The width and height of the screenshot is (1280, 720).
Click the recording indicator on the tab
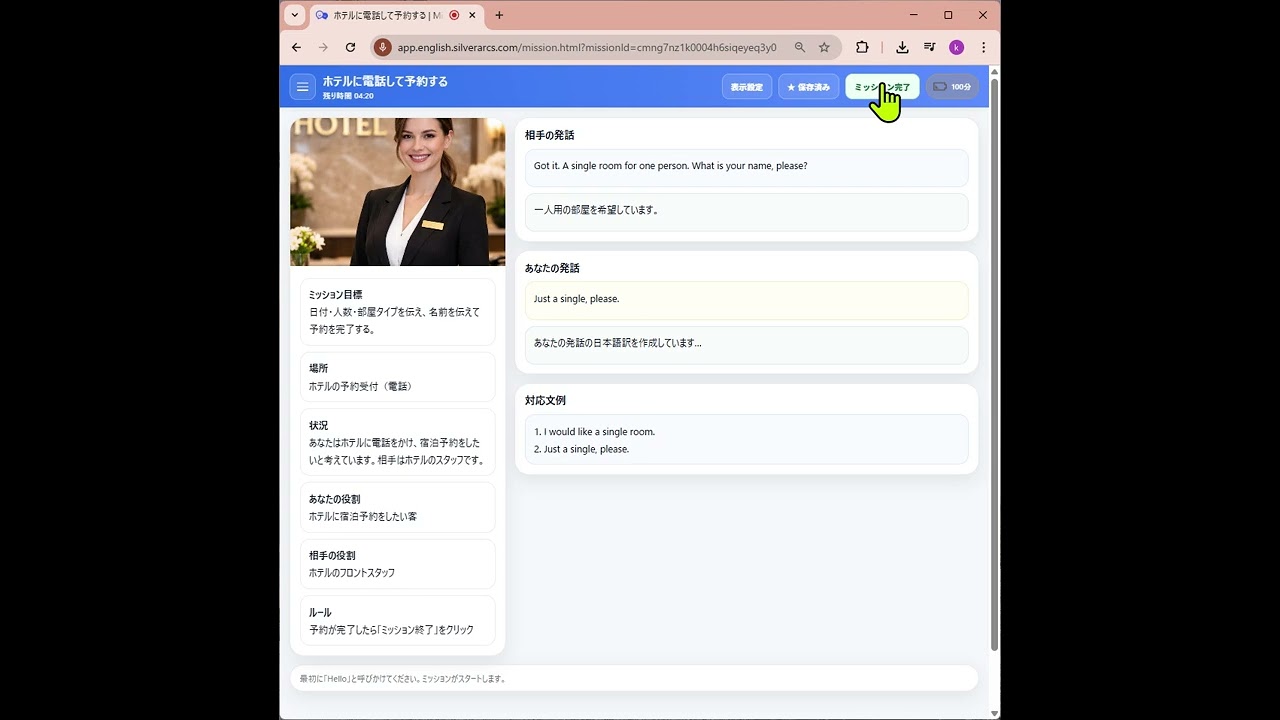pyautogui.click(x=454, y=15)
